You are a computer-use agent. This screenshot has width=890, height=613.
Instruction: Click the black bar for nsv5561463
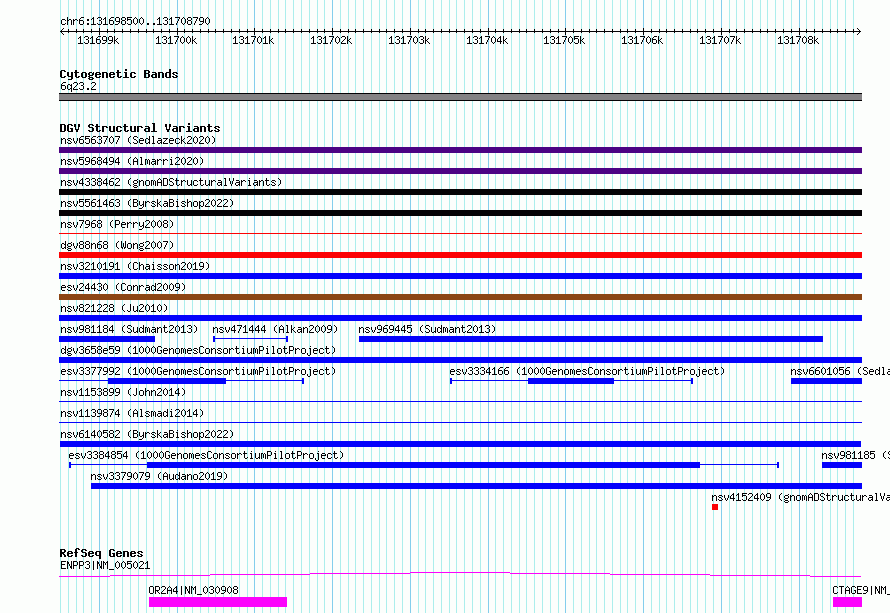(460, 213)
